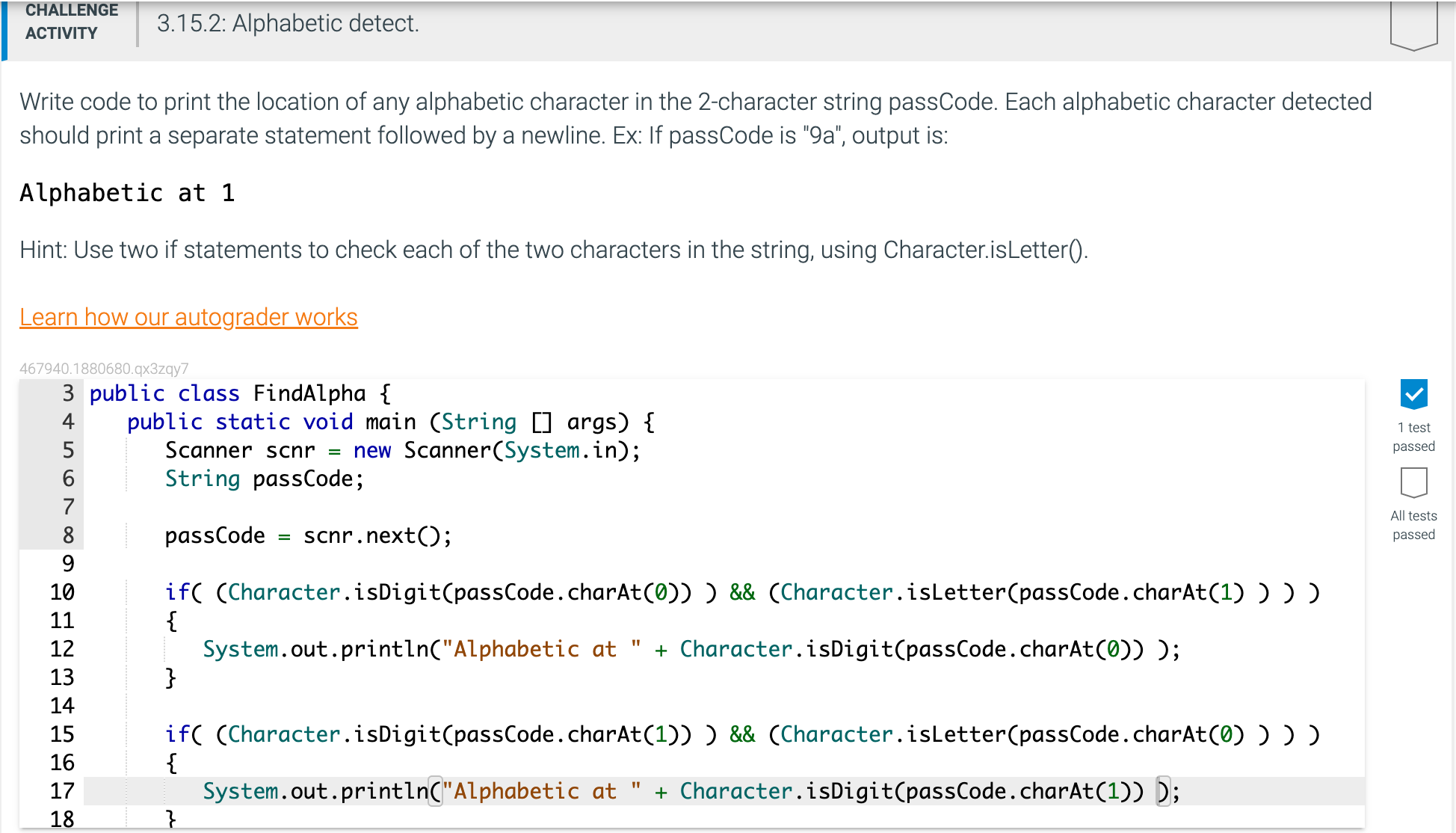1456x833 pixels.
Task: Select the activity ID '467940.1880680.qx3zqy7'
Action: [104, 367]
